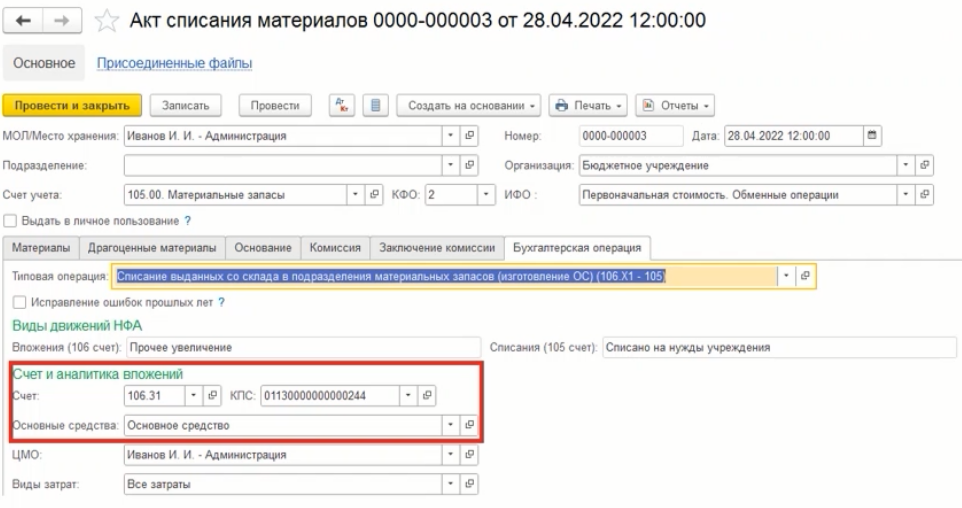Expand the КФО dropdown list
Viewport: 962px width, 508px height.
(x=487, y=193)
